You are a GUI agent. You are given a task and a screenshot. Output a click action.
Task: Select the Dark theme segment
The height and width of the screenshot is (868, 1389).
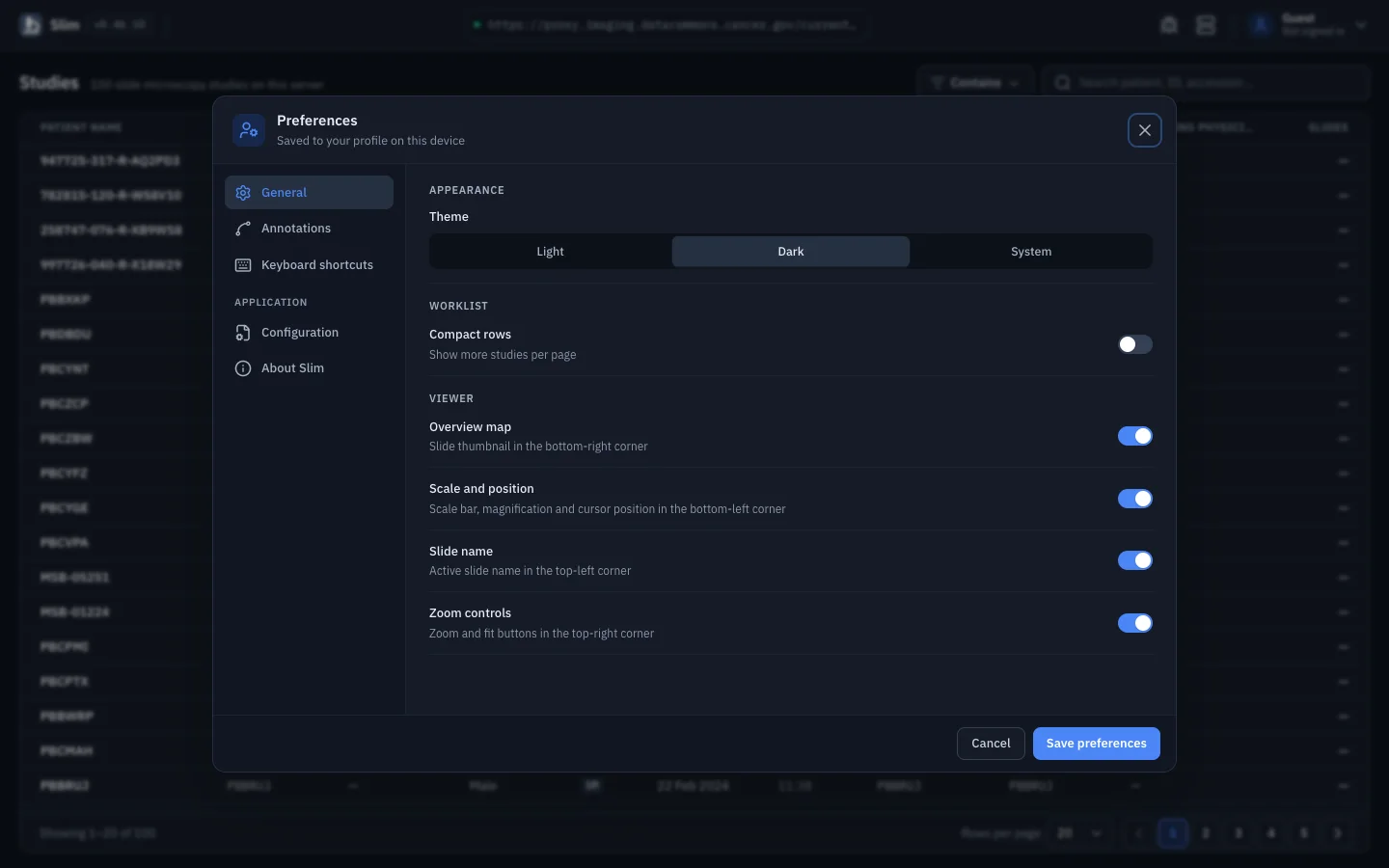point(791,252)
